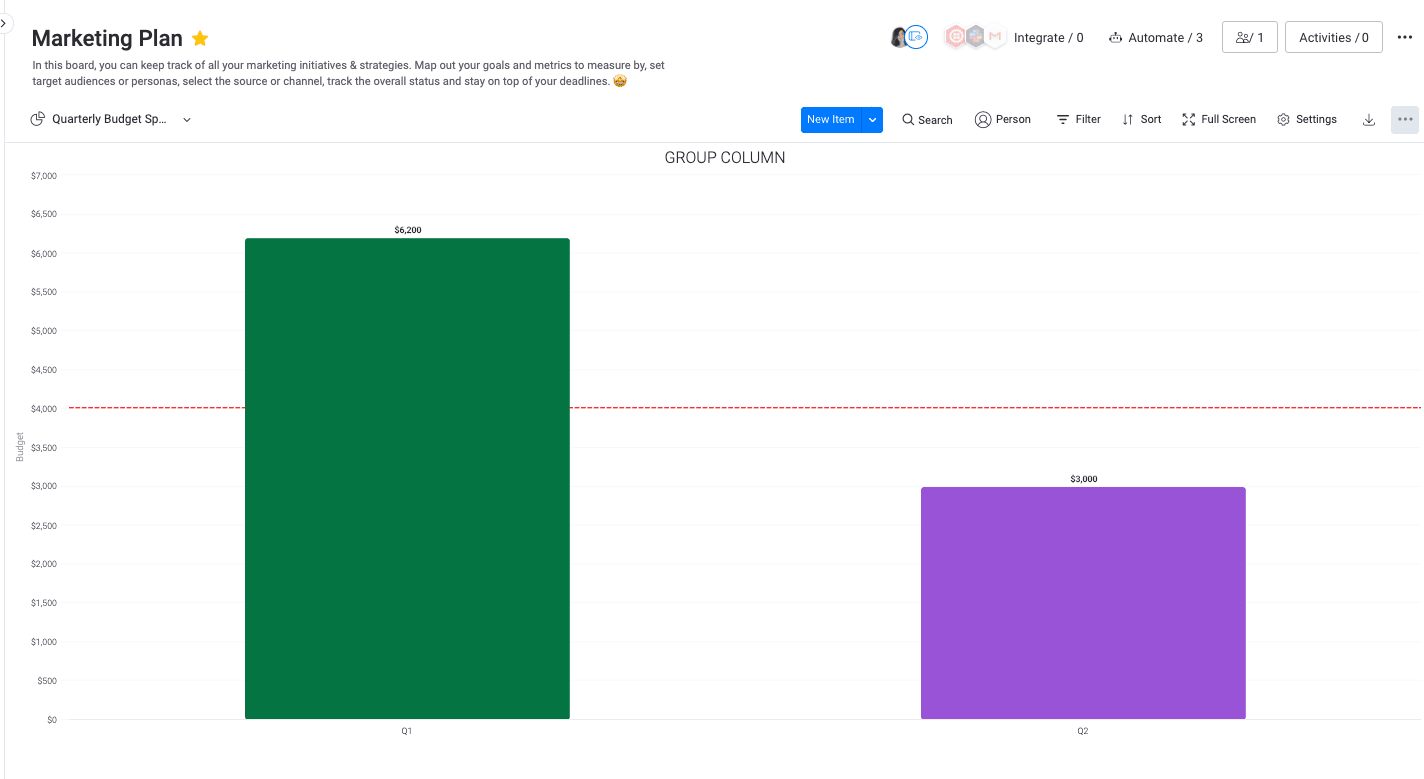Click the download/export chart icon
This screenshot has height=779, width=1424.
click(x=1368, y=119)
